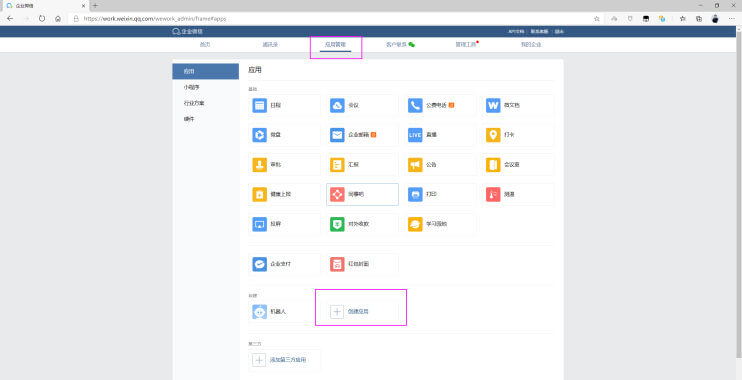The height and width of the screenshot is (380, 742).
Task: Open the 会议 cloud meeting app icon
Action: pyautogui.click(x=337, y=105)
